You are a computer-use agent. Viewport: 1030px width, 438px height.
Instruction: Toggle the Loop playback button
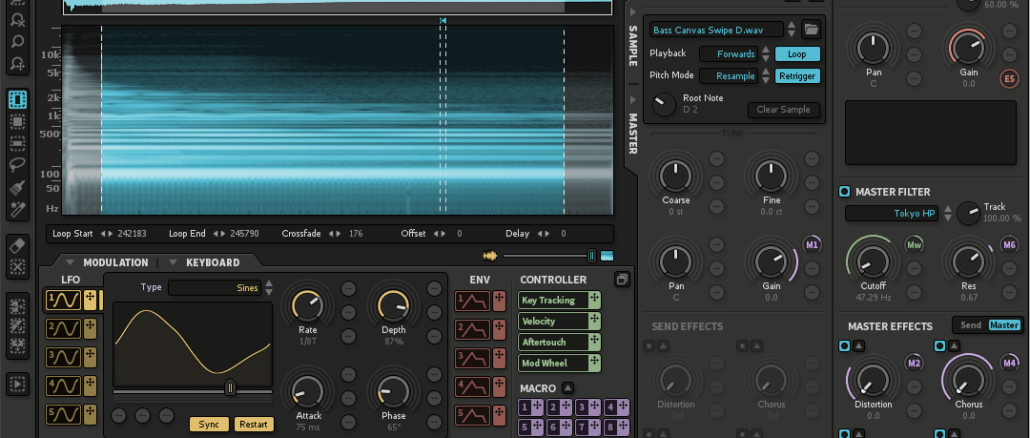click(797, 54)
